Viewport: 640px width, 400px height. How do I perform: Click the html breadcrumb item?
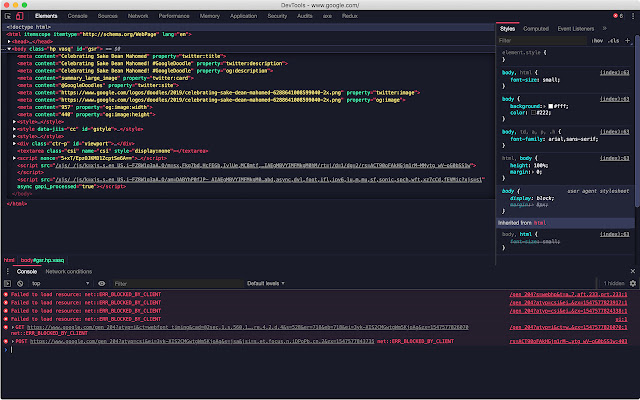coord(9,260)
